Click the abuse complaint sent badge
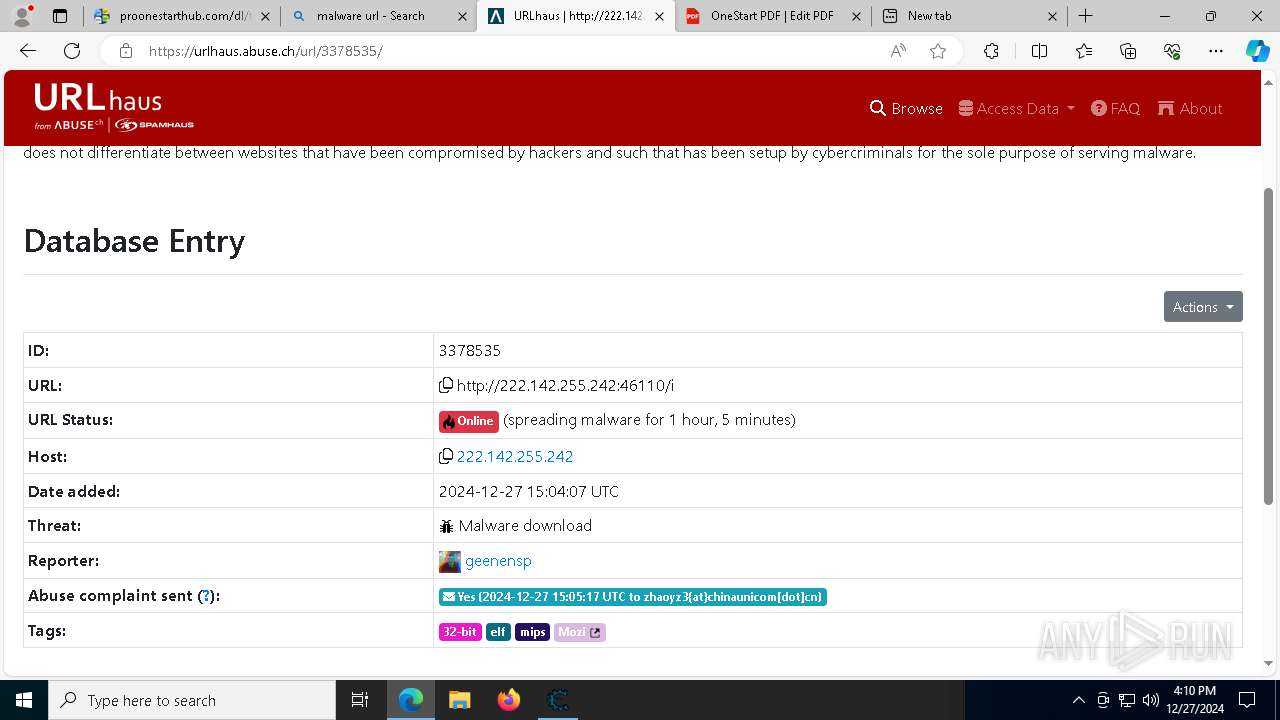 pos(633,597)
